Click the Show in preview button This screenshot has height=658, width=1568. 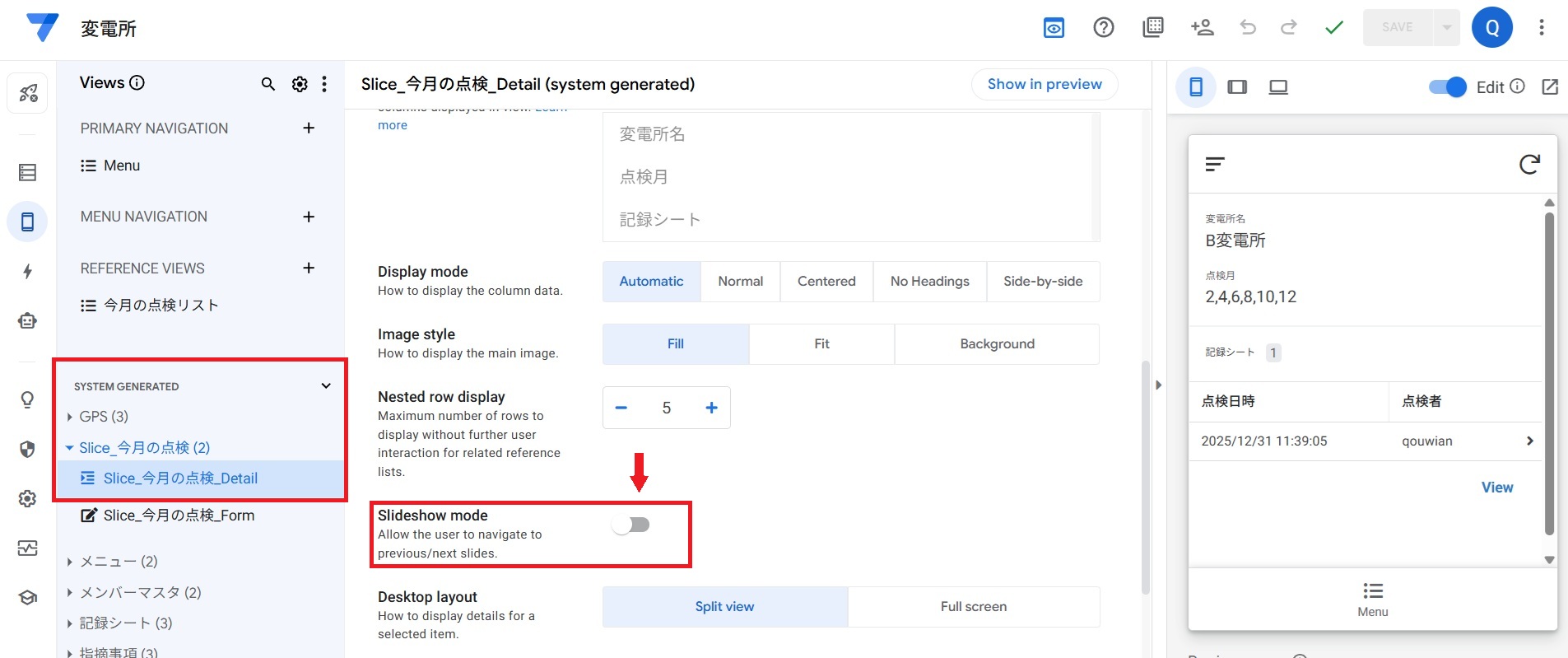(1044, 84)
